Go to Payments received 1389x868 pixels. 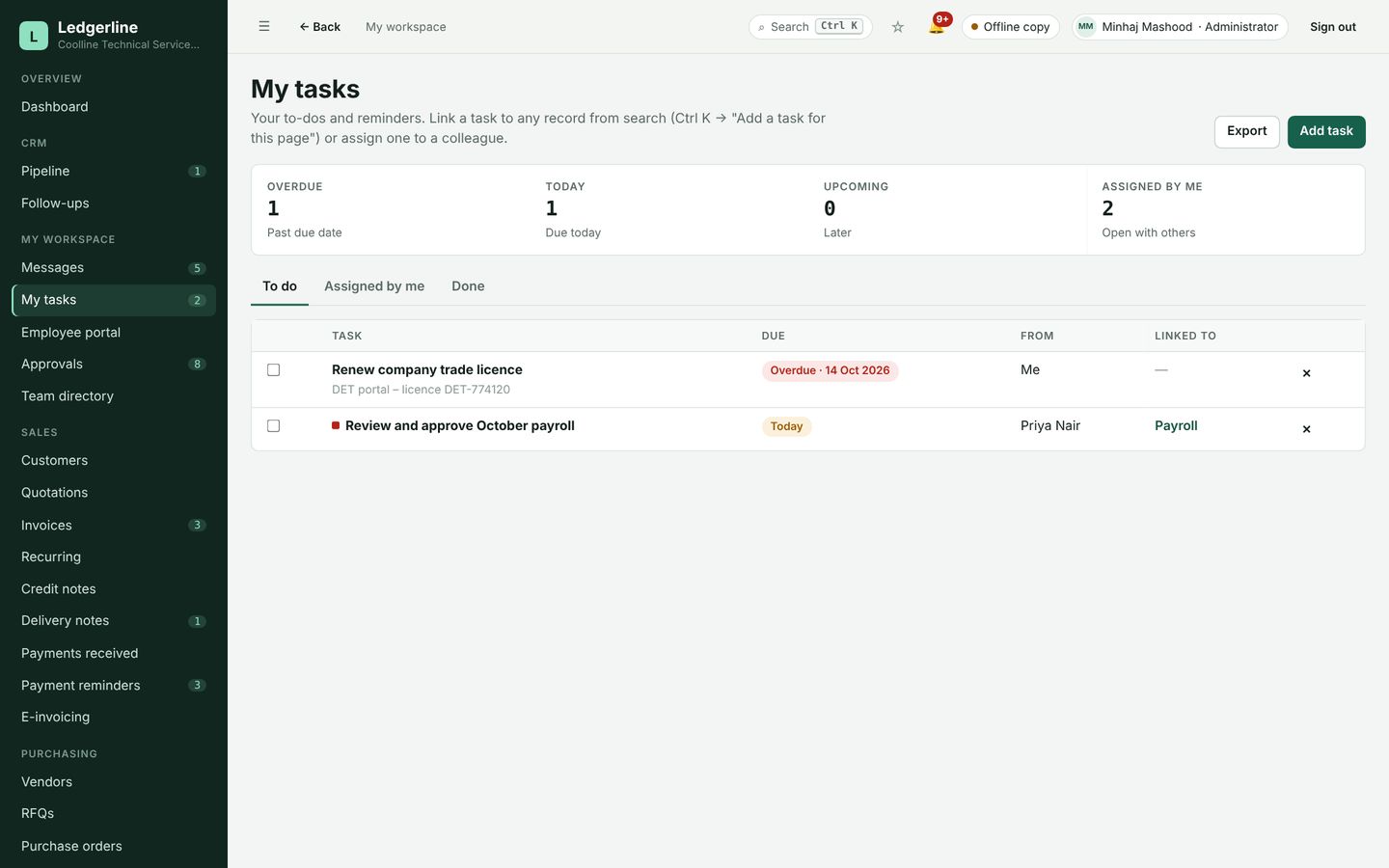(x=114, y=654)
